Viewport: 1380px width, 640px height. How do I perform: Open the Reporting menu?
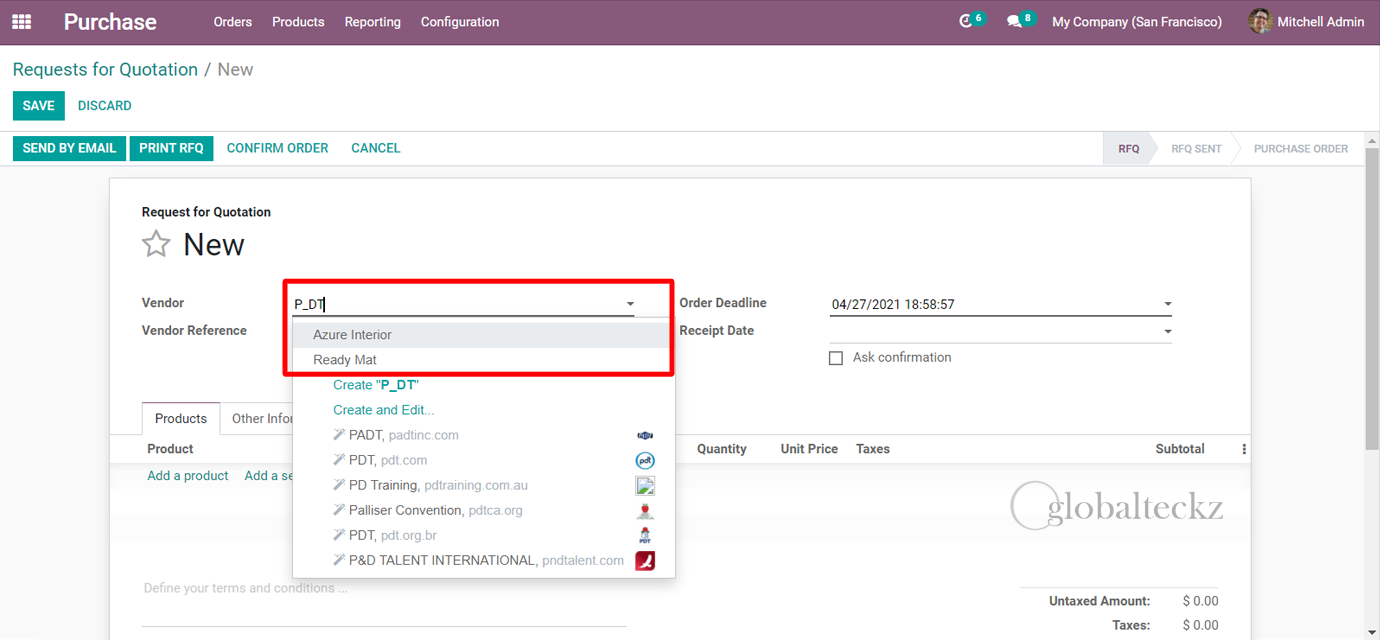coord(372,21)
